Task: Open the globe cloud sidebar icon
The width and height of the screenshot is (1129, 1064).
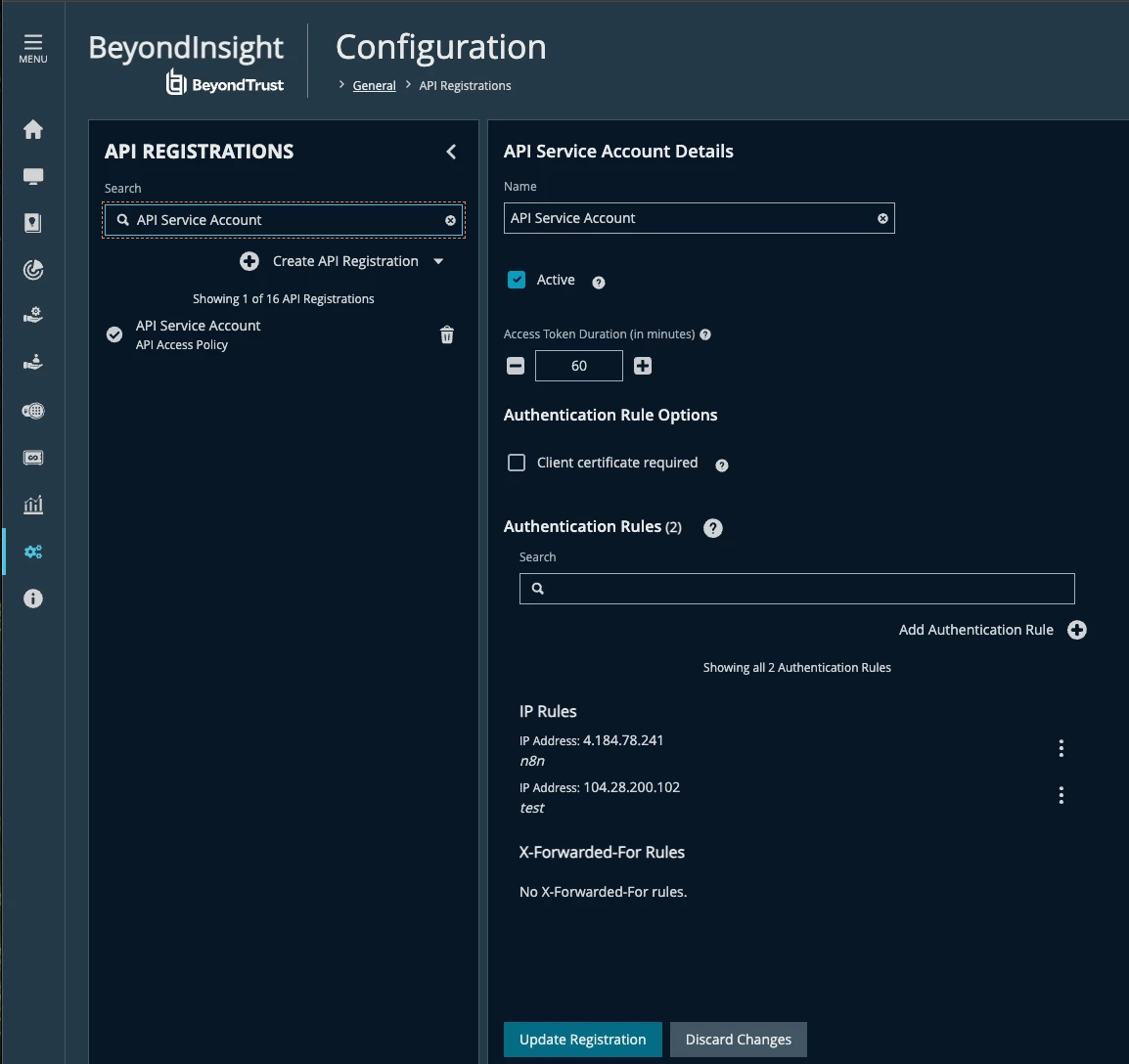Action: coord(33,411)
